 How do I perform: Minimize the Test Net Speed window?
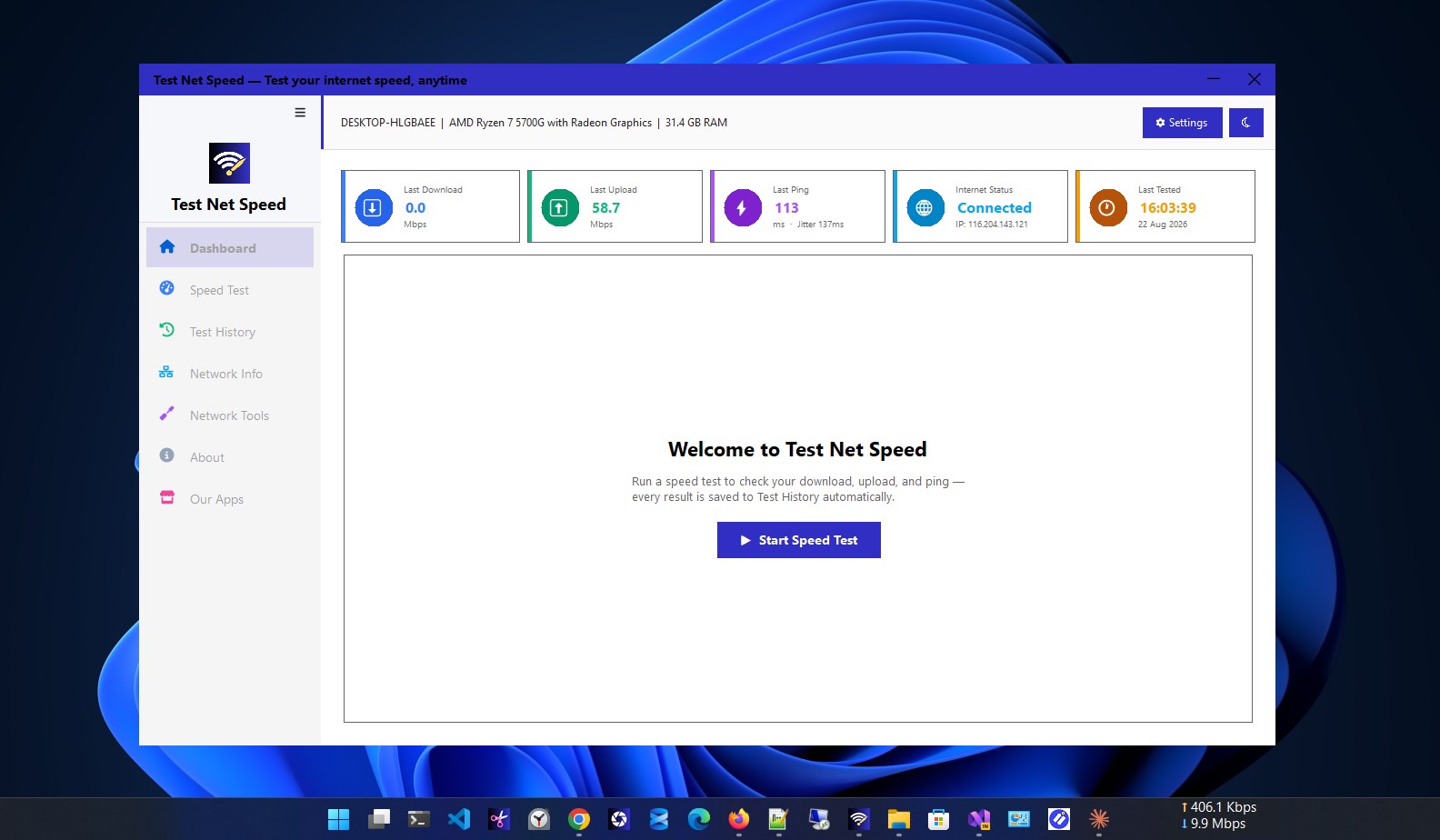point(1213,79)
